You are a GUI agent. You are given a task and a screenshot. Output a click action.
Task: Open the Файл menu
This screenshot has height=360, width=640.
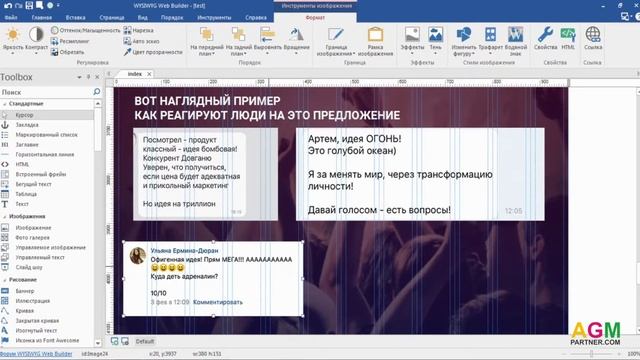pyautogui.click(x=11, y=18)
